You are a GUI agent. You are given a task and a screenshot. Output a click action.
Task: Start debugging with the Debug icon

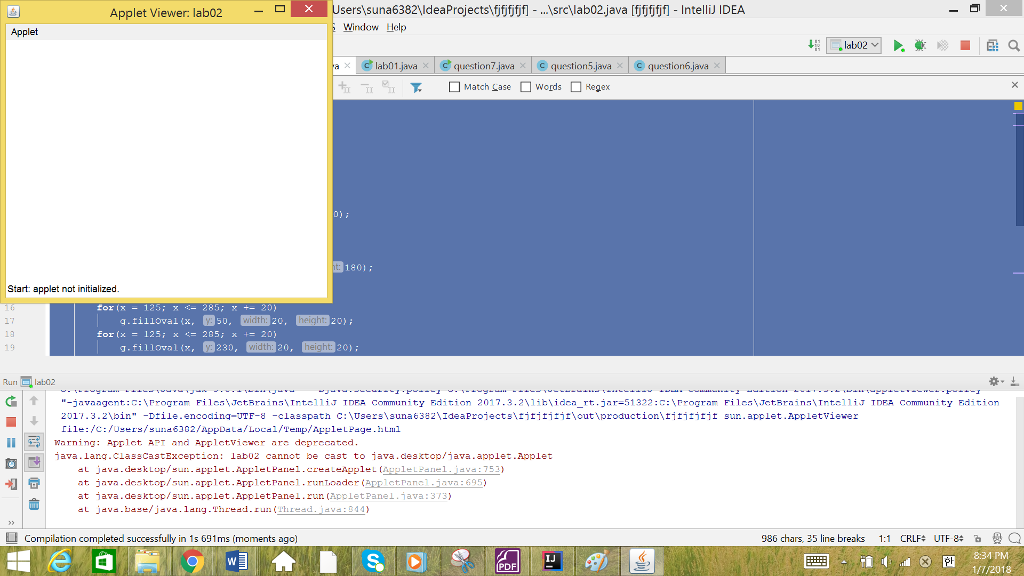920,44
